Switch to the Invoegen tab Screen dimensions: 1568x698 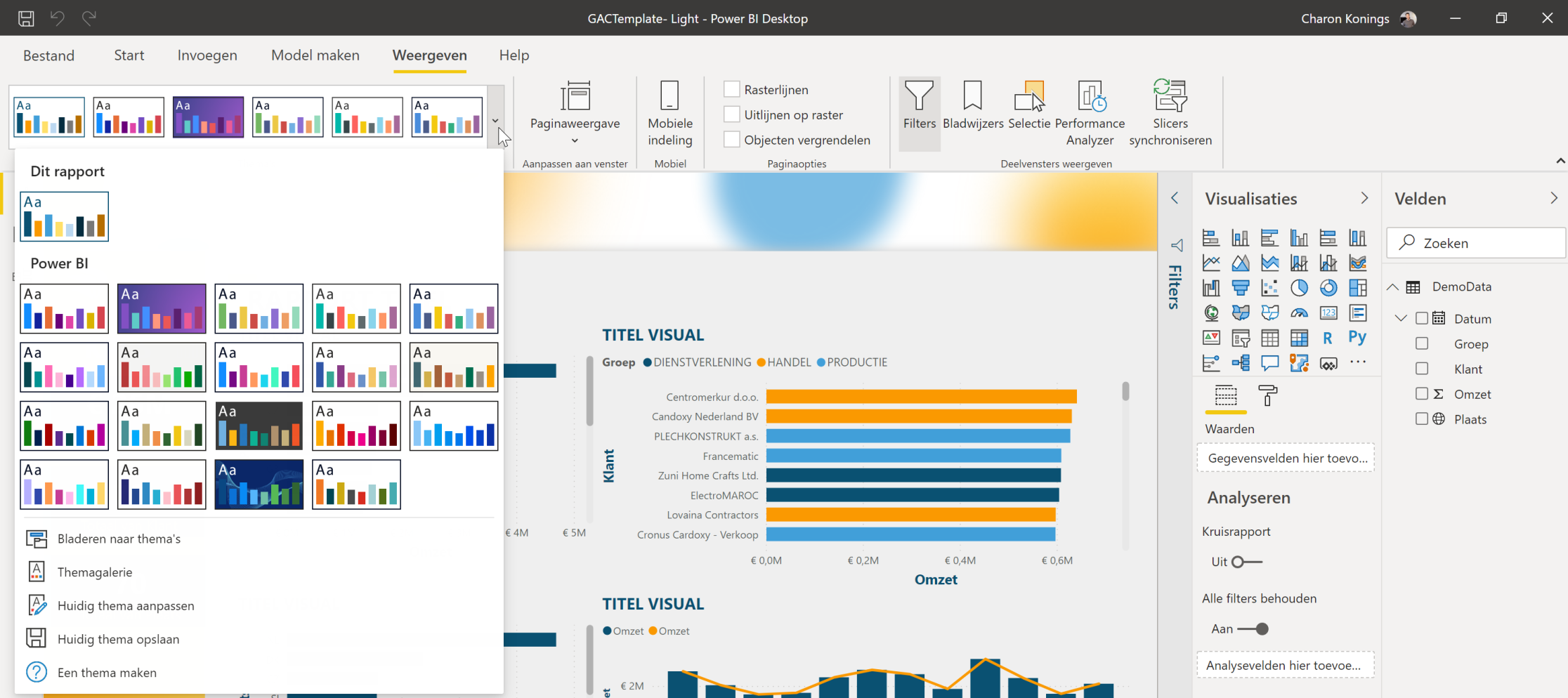[207, 55]
